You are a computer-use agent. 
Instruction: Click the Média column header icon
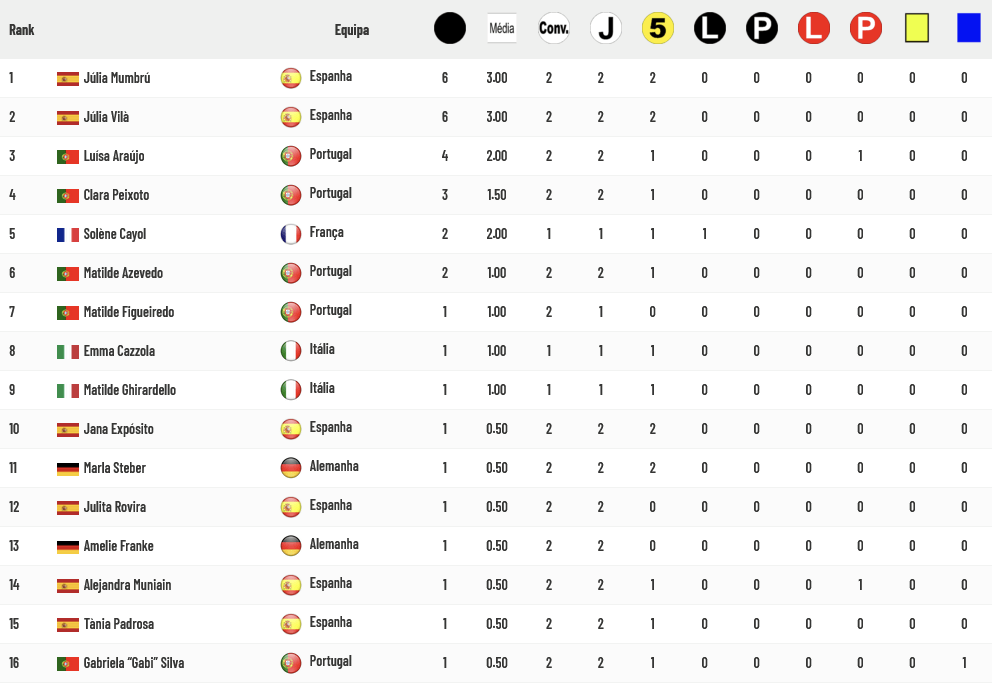[x=502, y=28]
